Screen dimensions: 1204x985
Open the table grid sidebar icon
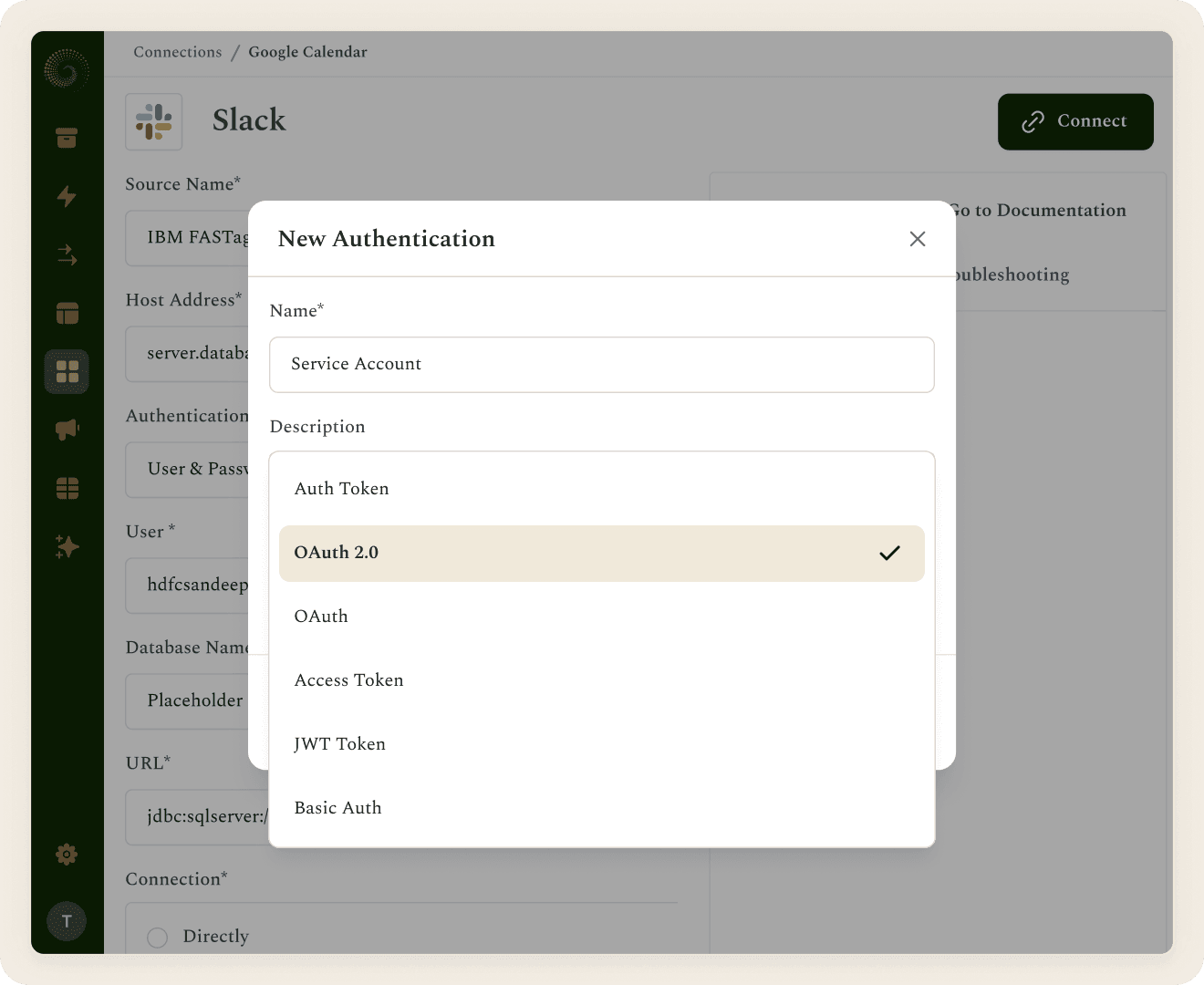pos(67,488)
